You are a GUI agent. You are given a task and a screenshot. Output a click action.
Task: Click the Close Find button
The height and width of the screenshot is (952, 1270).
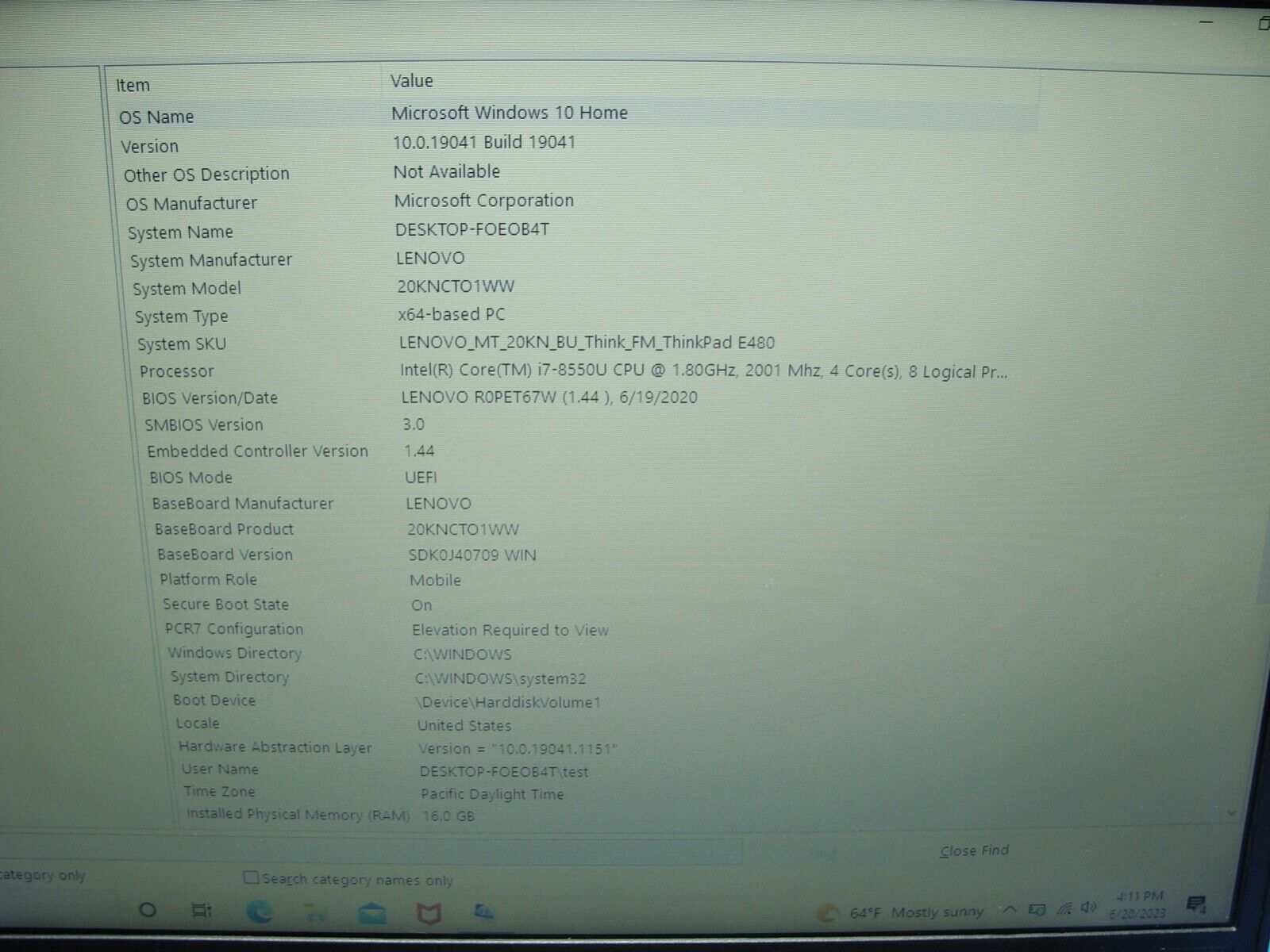(974, 850)
